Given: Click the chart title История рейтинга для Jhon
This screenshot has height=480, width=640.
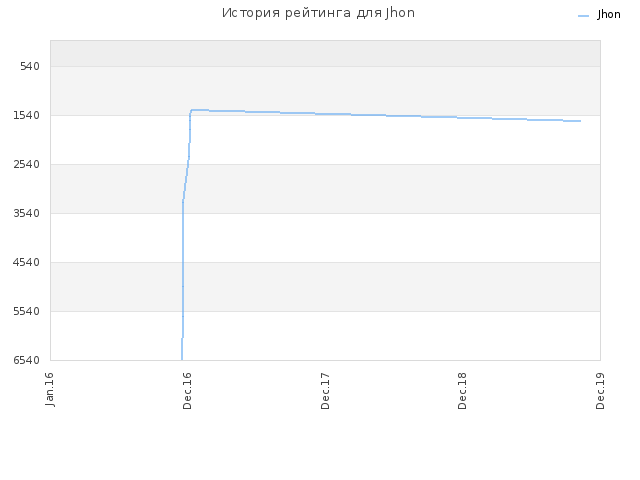Looking at the screenshot, I should [318, 13].
